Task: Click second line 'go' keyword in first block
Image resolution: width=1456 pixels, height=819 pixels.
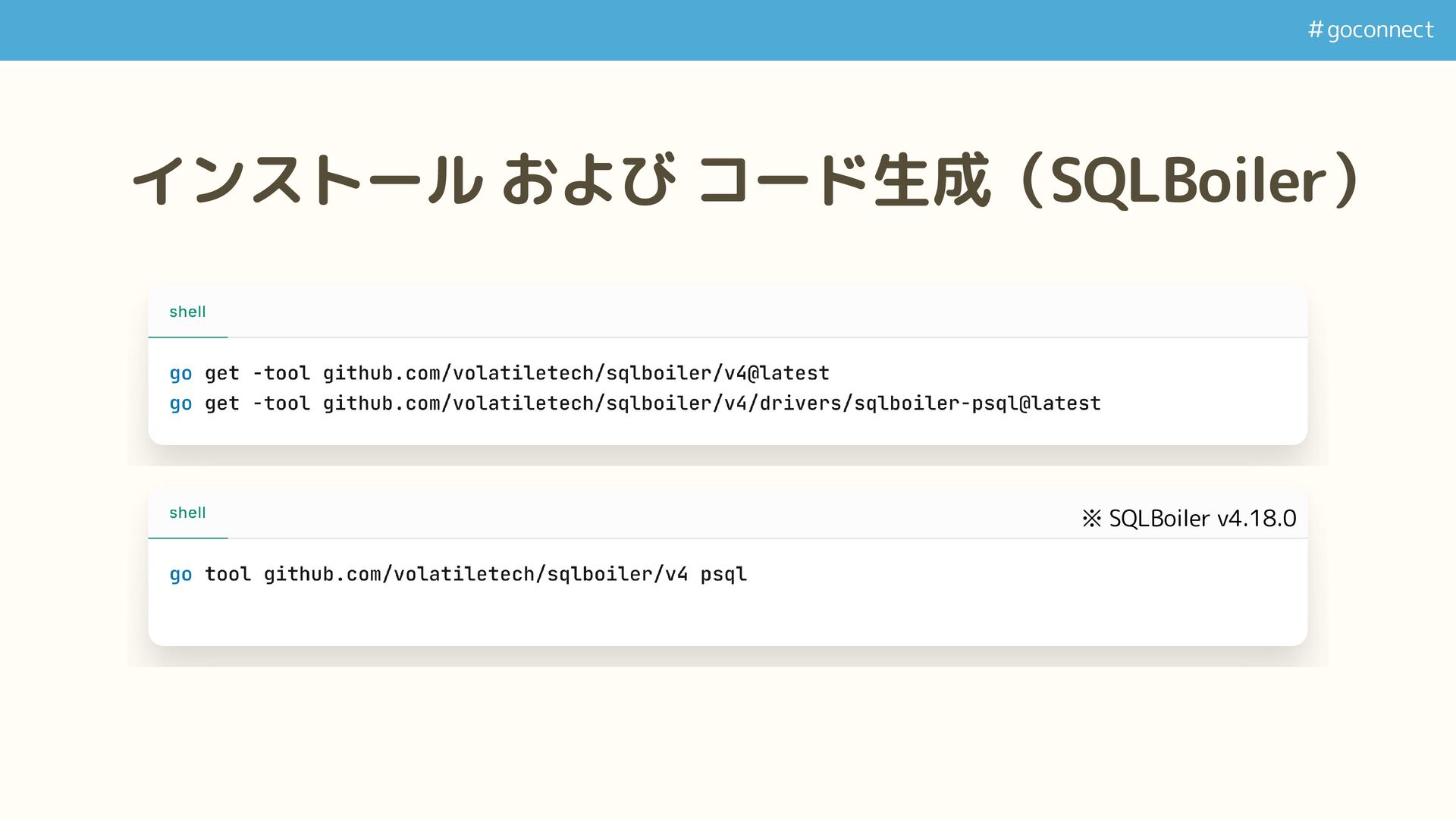Action: (x=180, y=403)
